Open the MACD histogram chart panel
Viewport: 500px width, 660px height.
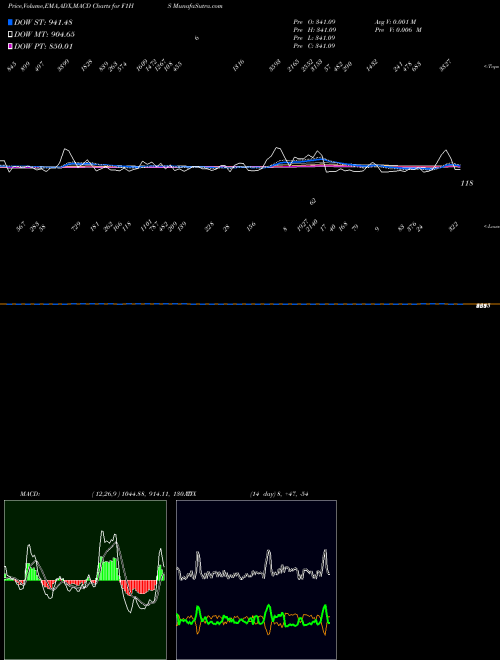[85, 580]
